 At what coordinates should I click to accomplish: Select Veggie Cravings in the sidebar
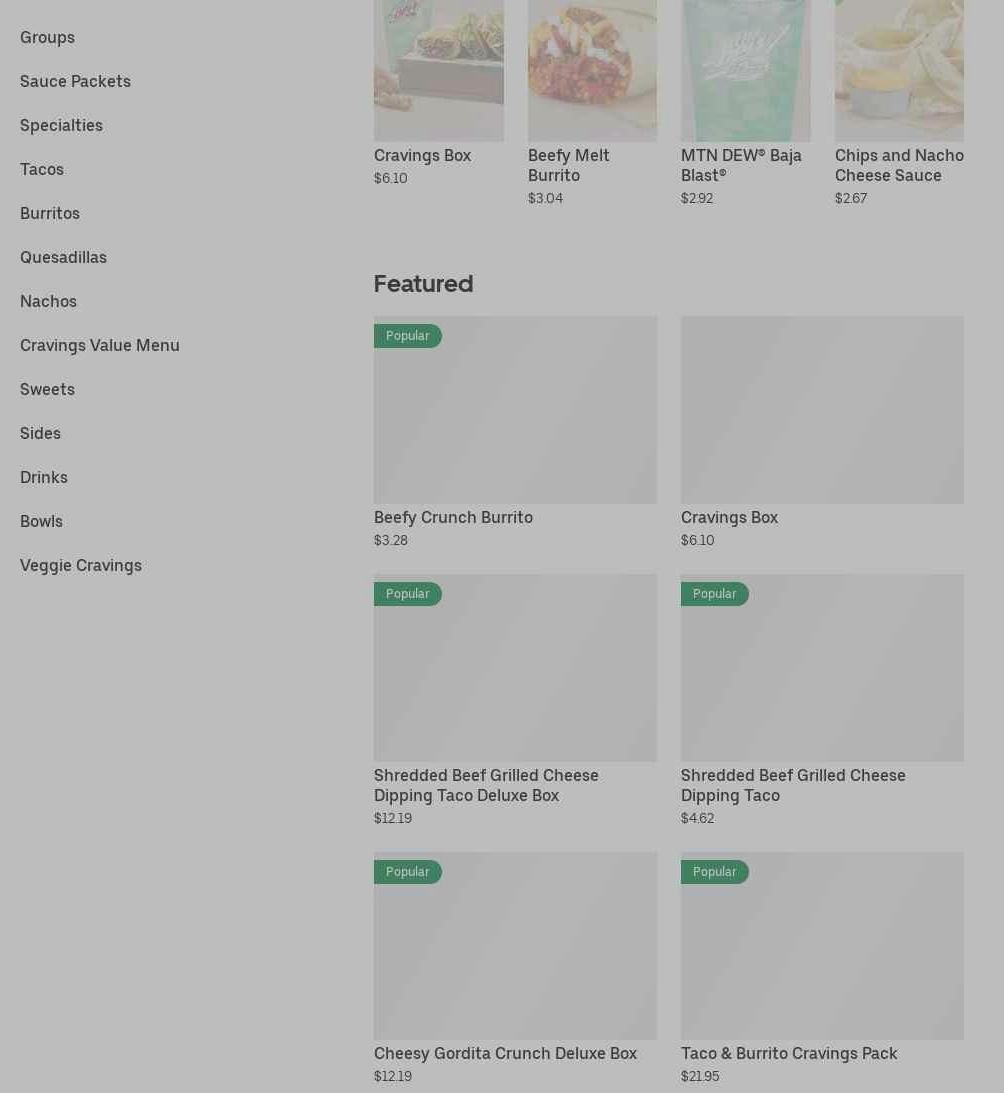(x=81, y=565)
